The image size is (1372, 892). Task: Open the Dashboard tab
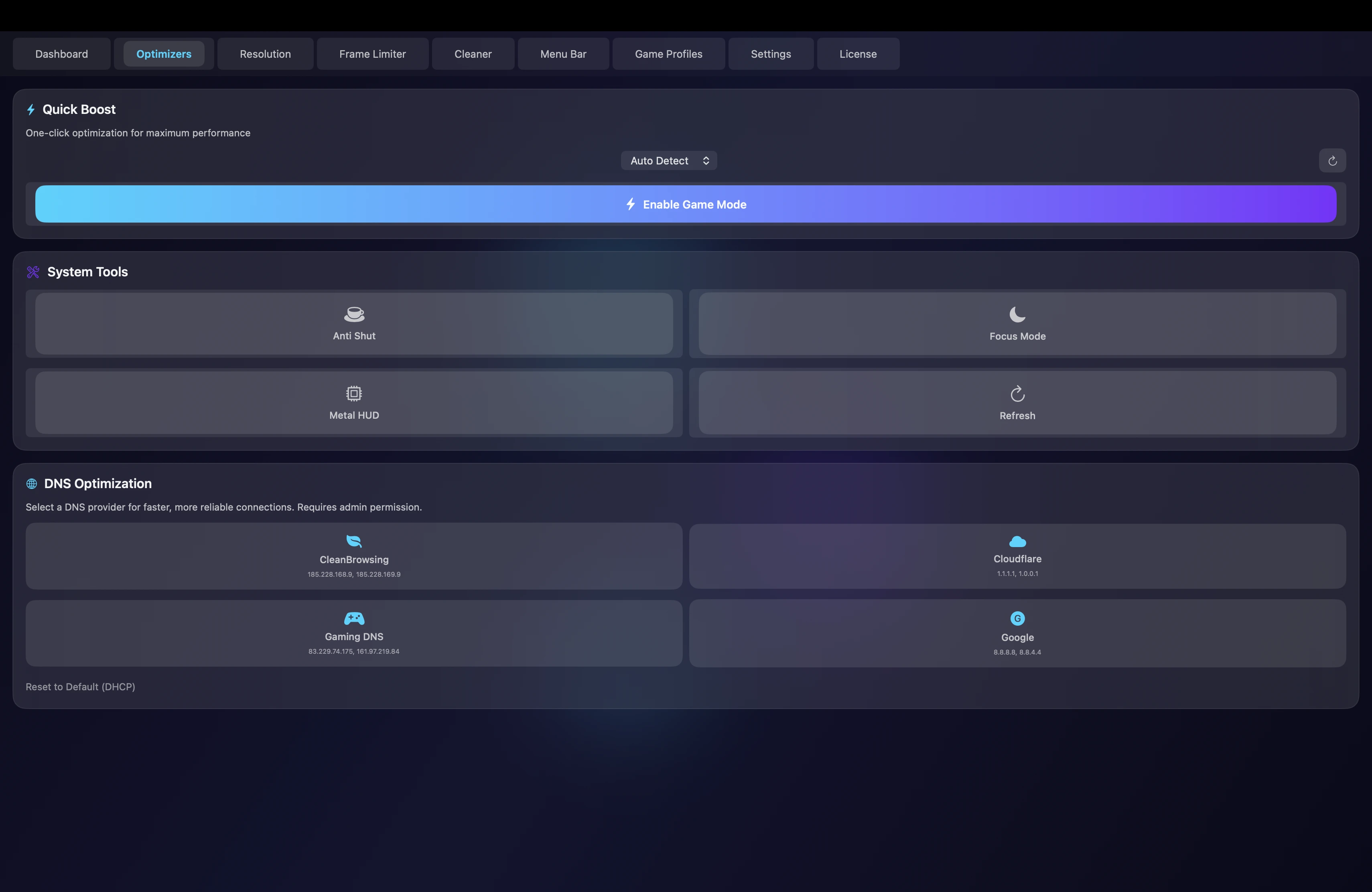[x=62, y=54]
